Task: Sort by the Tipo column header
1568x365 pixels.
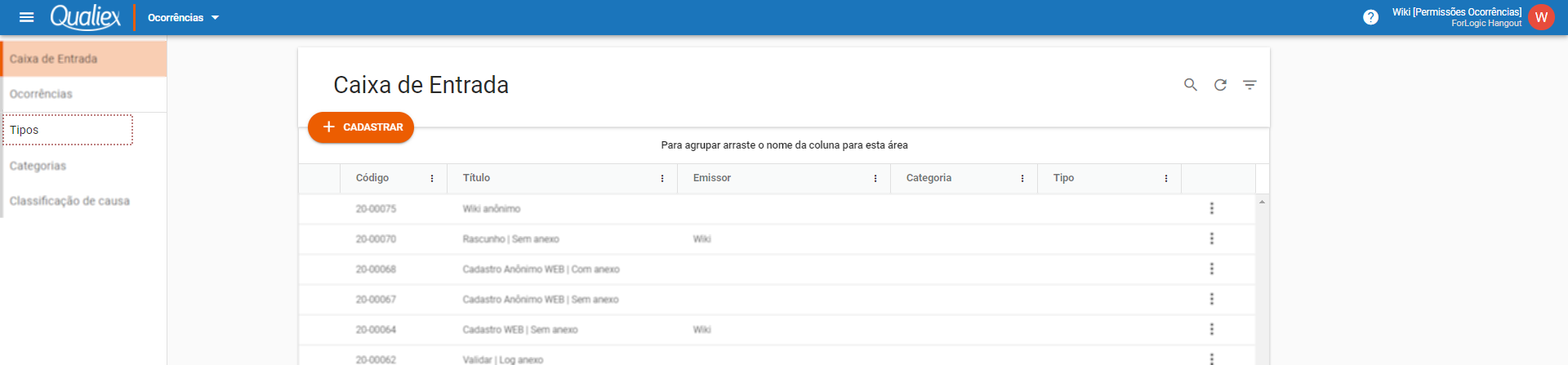Action: (1063, 178)
